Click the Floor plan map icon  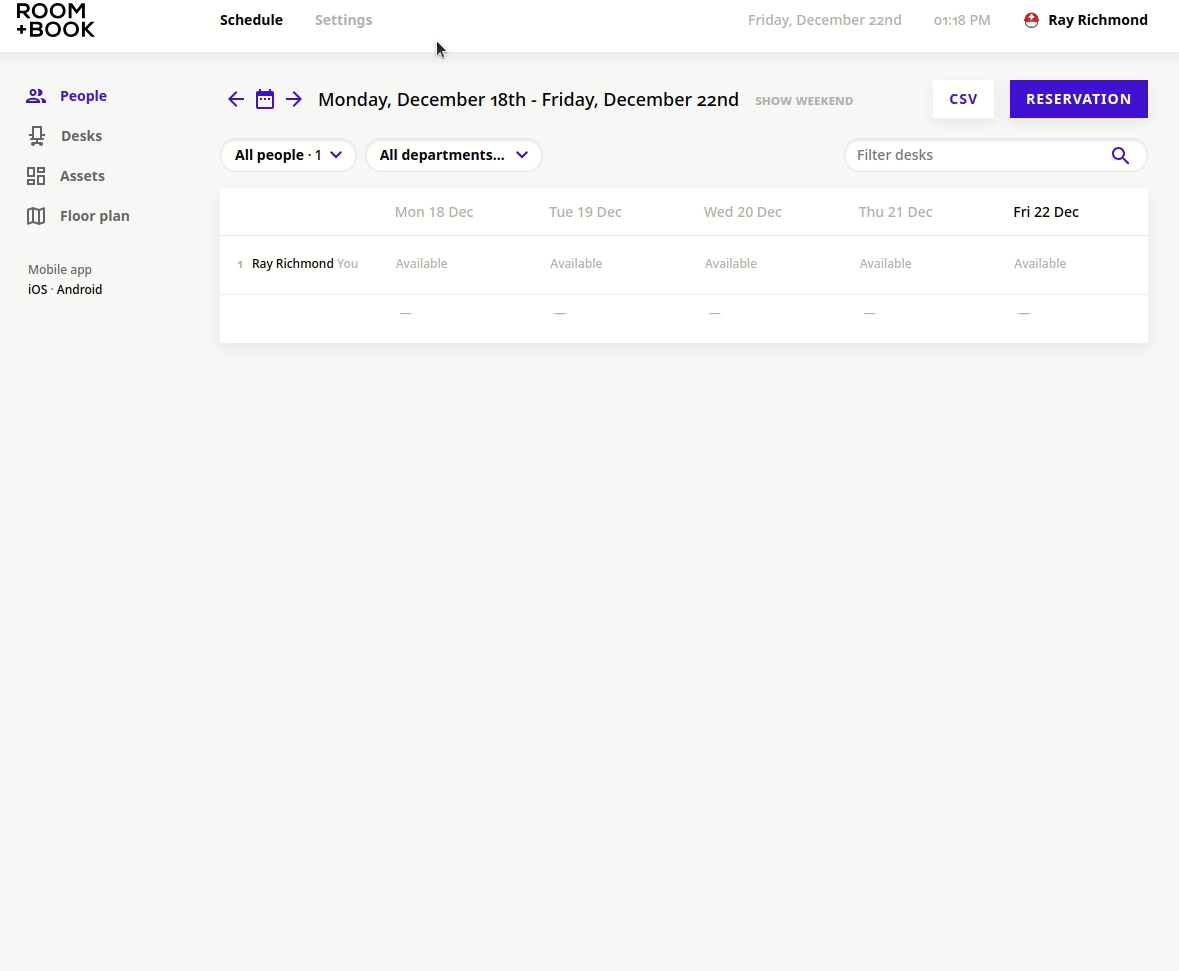pos(36,216)
